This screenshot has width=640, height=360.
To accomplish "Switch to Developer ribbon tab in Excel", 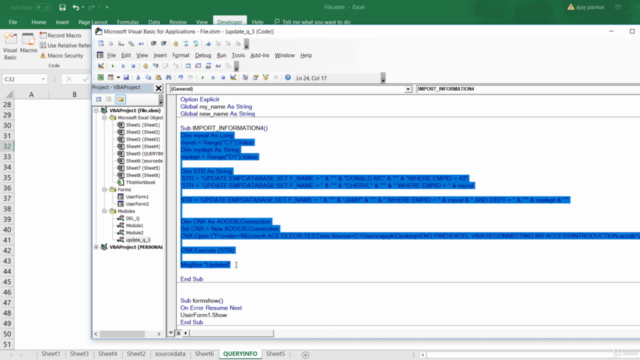I will pyautogui.click(x=230, y=22).
